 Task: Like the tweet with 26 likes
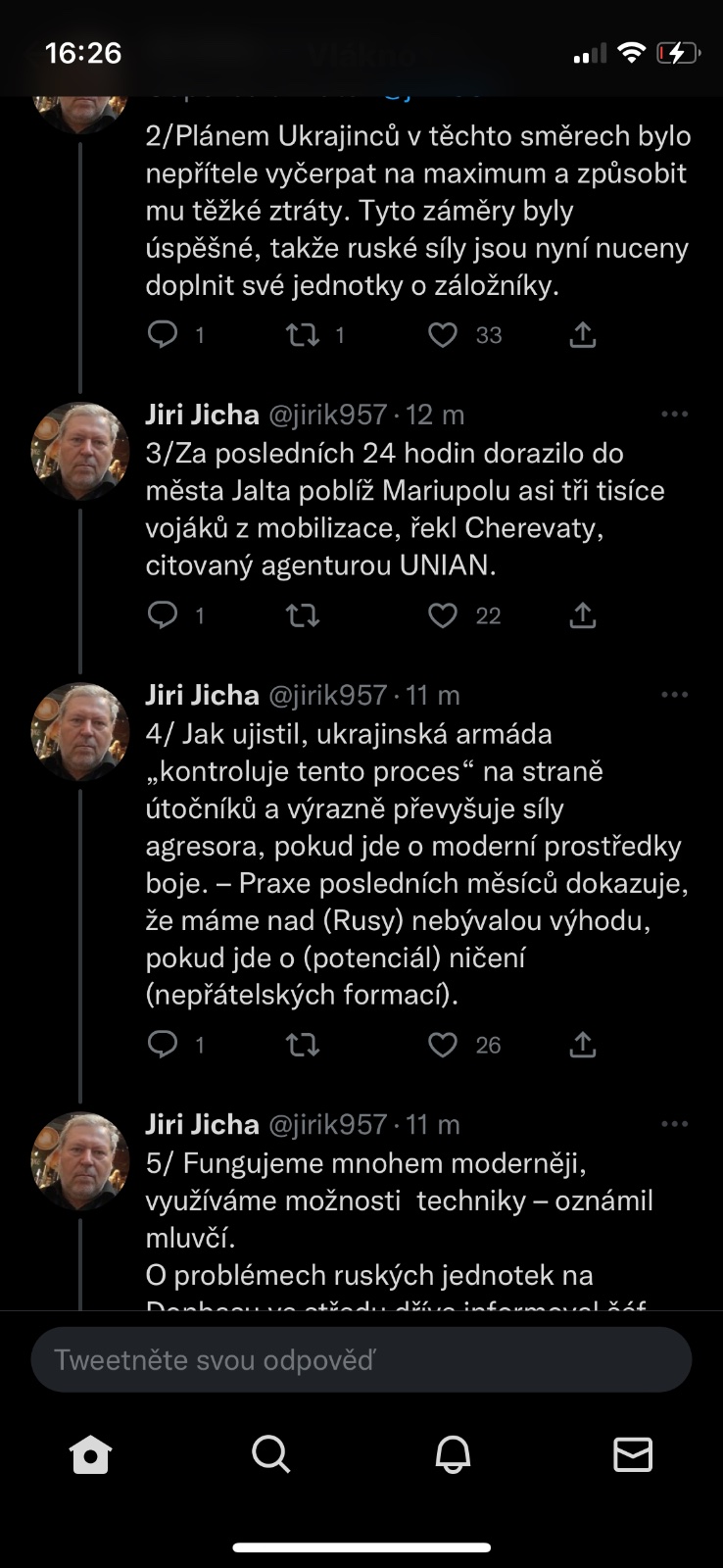click(x=443, y=1045)
